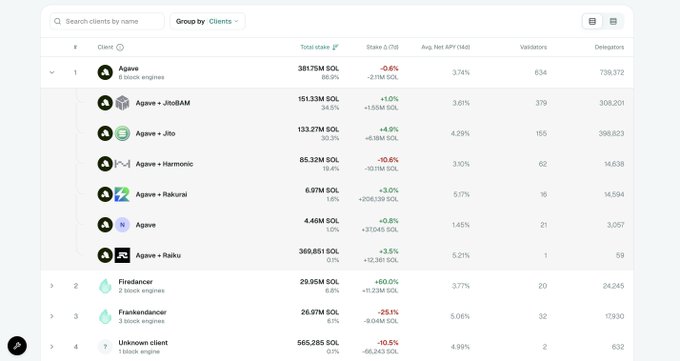
Task: Click the Agave logo in Agave + JitoBAM row
Action: (x=105, y=103)
